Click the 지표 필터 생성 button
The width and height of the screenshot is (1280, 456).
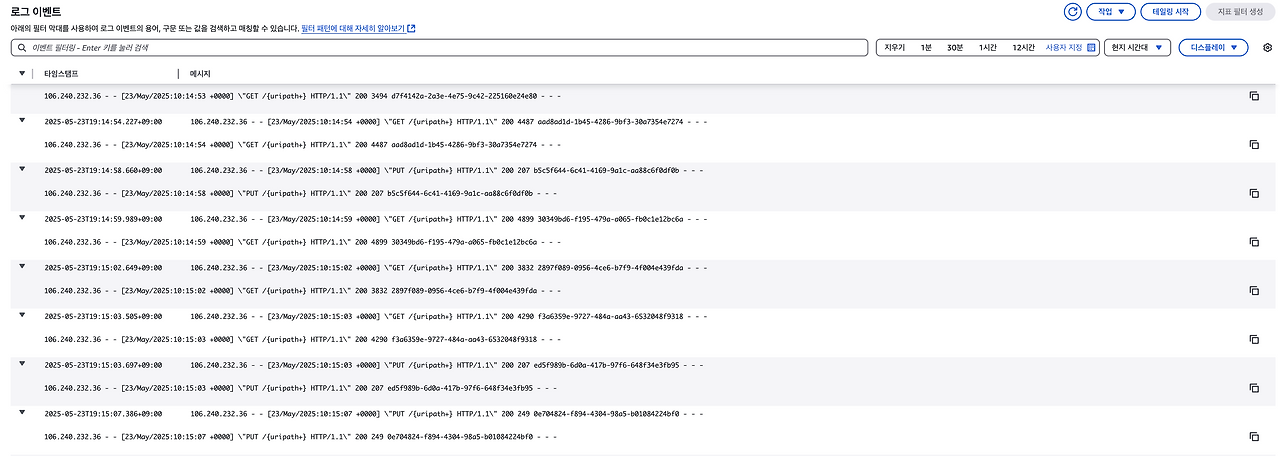1240,11
